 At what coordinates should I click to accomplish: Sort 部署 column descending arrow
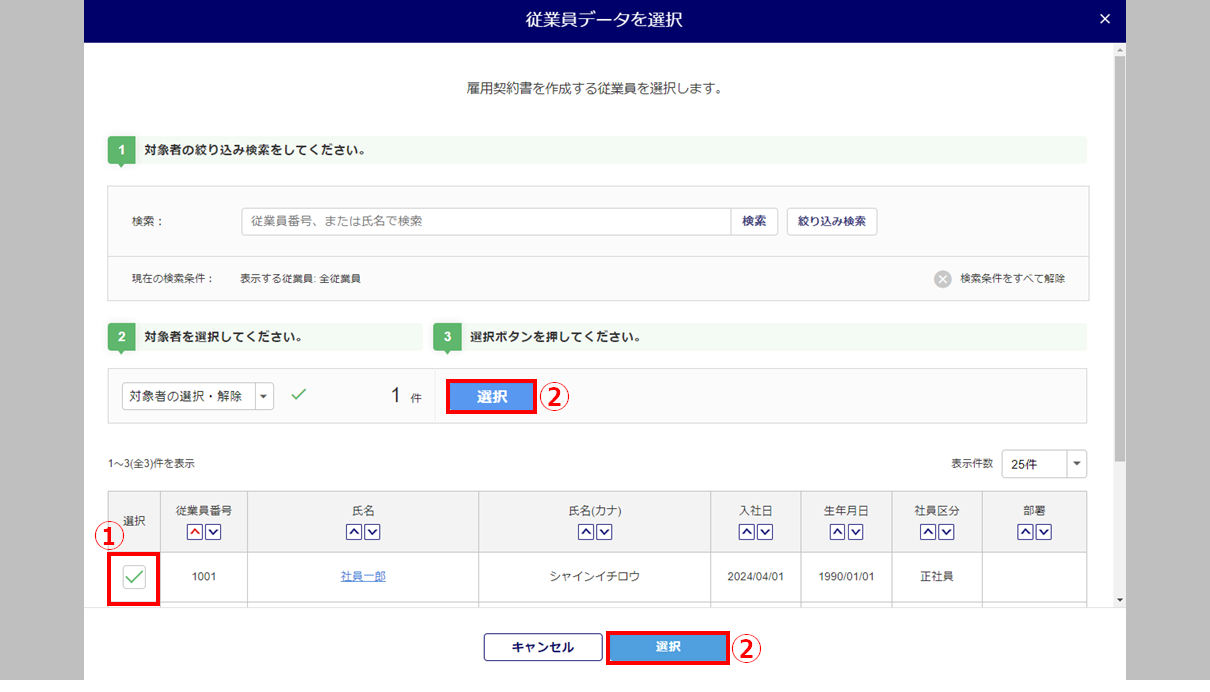point(1044,532)
